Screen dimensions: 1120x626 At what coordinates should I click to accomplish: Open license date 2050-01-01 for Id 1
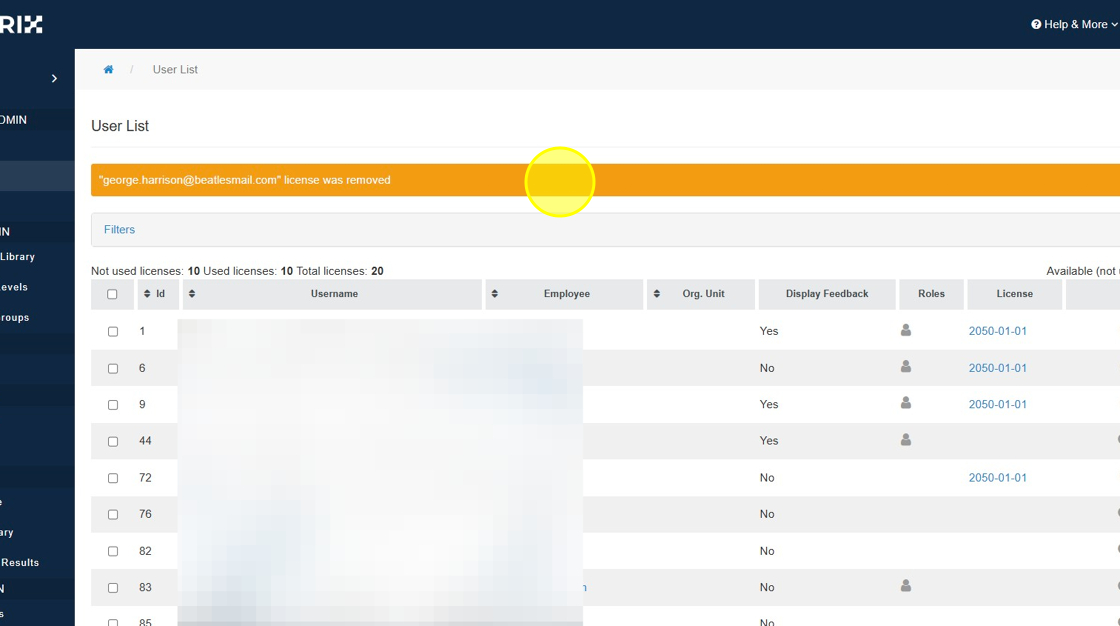pyautogui.click(x=997, y=331)
